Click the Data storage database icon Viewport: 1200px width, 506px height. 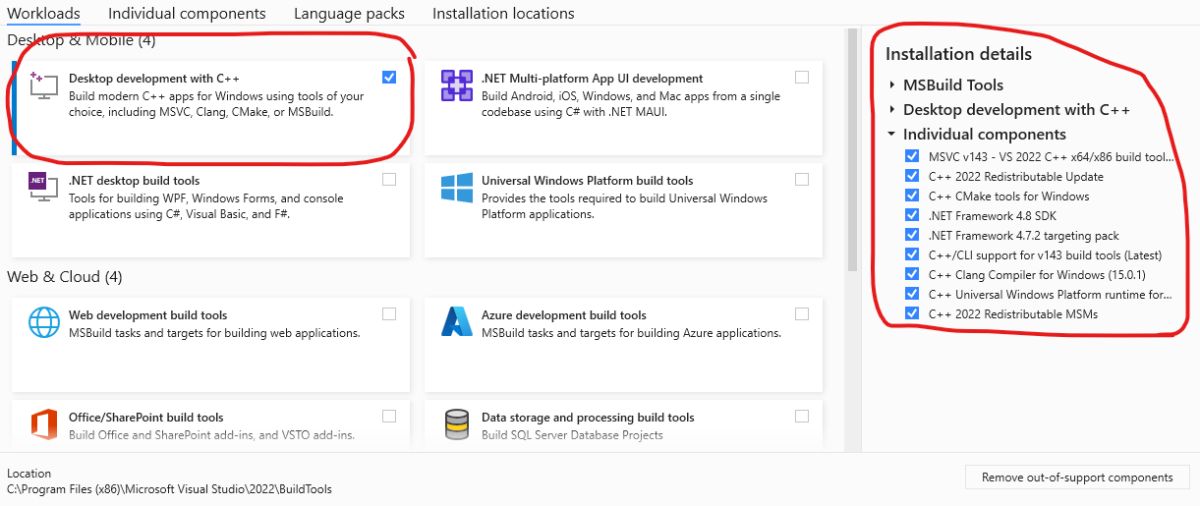[x=457, y=424]
